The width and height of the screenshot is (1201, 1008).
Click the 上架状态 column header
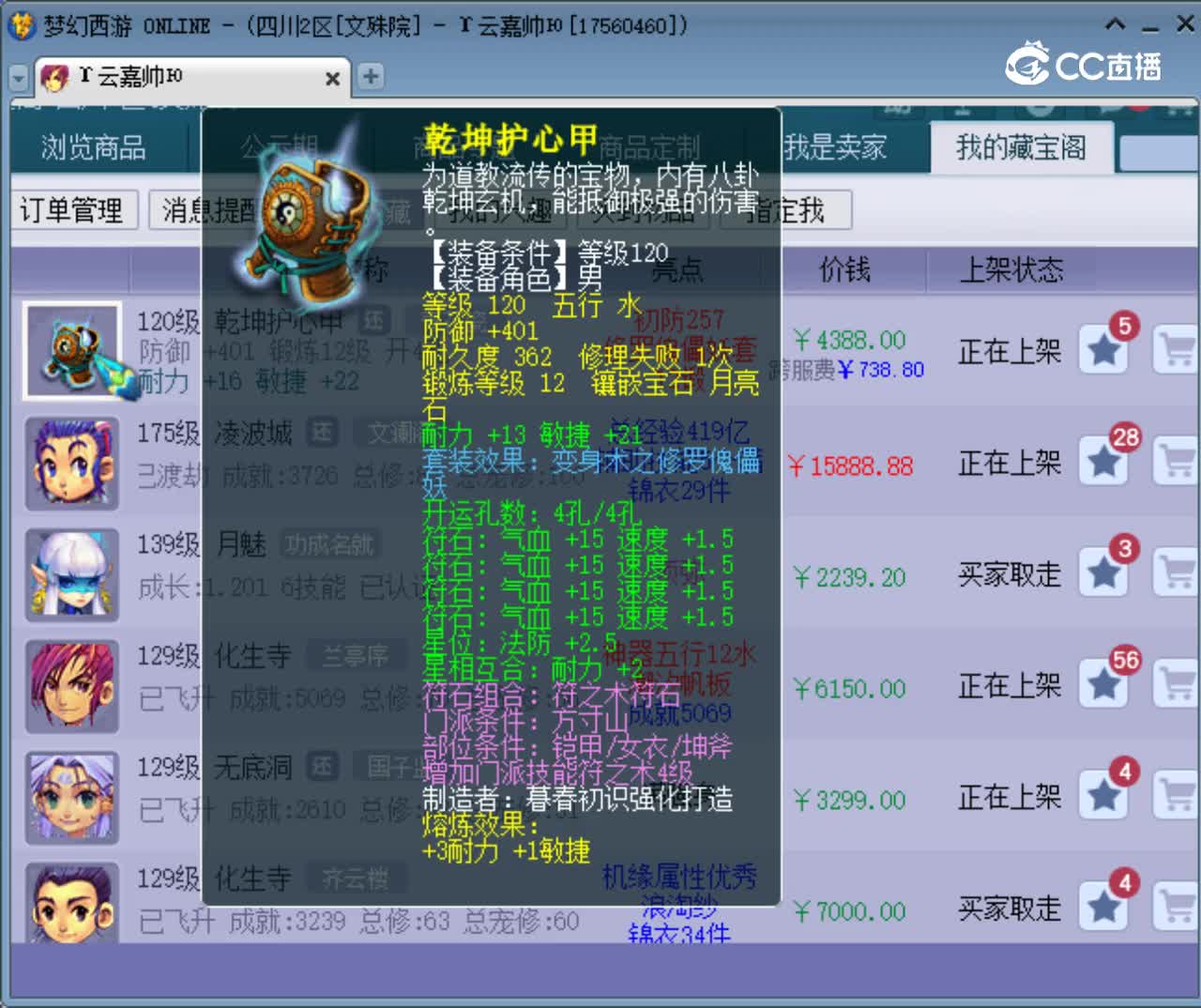point(1011,270)
